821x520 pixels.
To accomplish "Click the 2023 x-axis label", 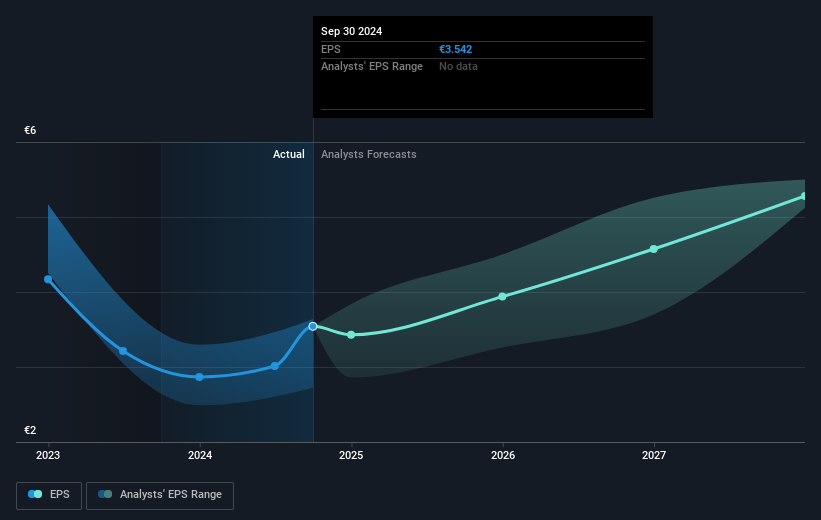I will [x=48, y=456].
